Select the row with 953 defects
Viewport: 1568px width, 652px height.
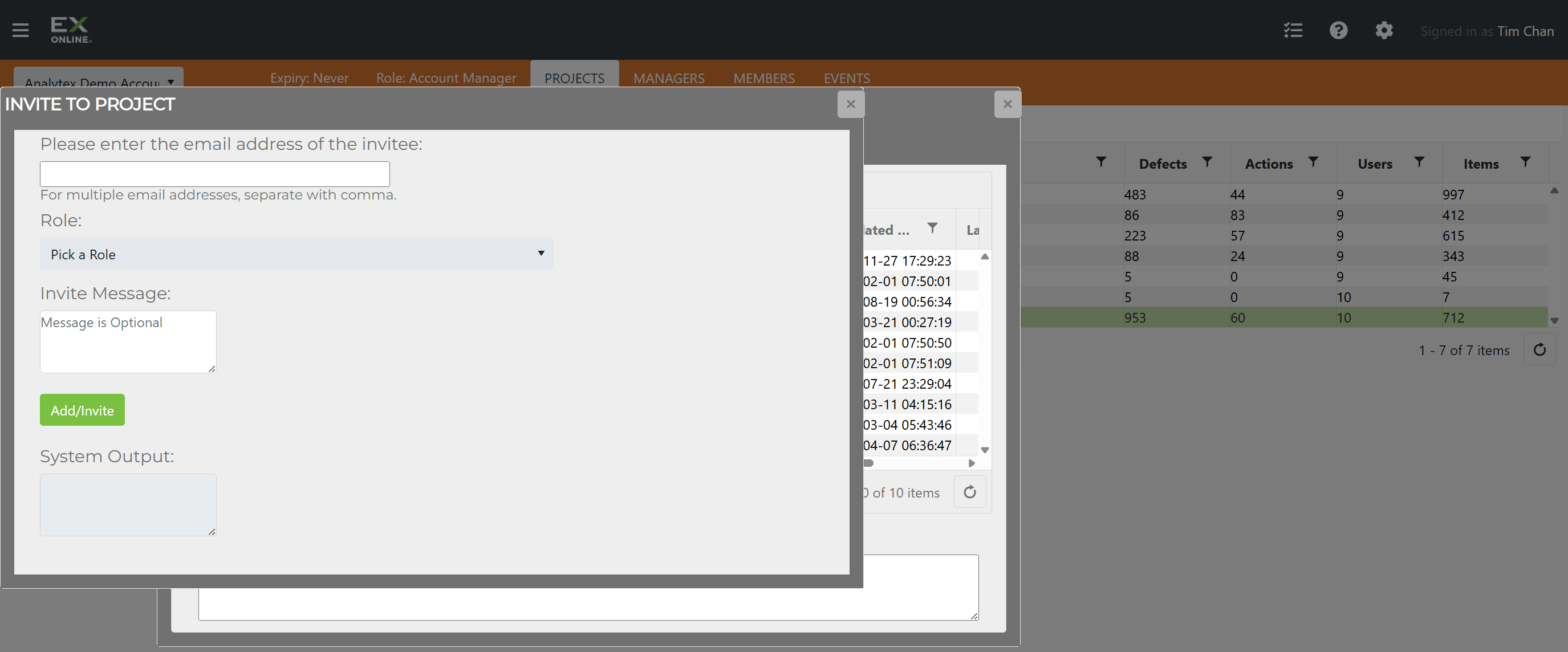click(1285, 317)
